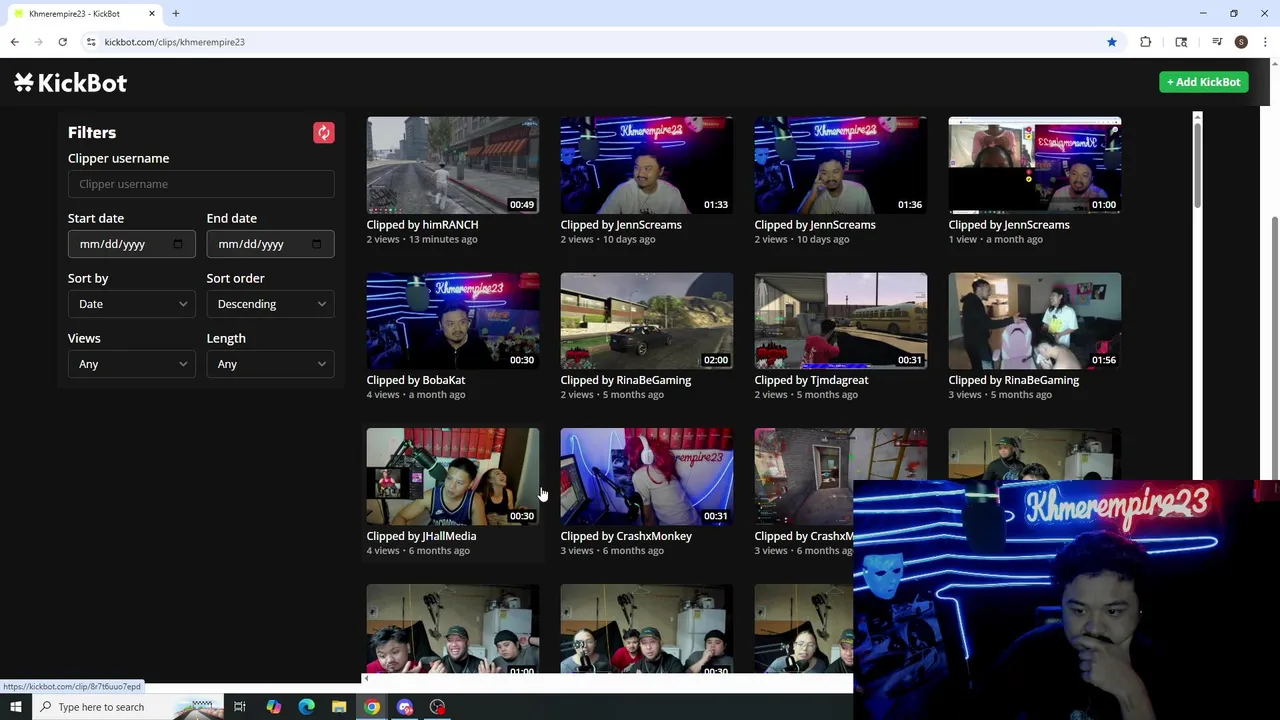Click the red reset filters icon
Image resolution: width=1280 pixels, height=720 pixels.
click(323, 133)
